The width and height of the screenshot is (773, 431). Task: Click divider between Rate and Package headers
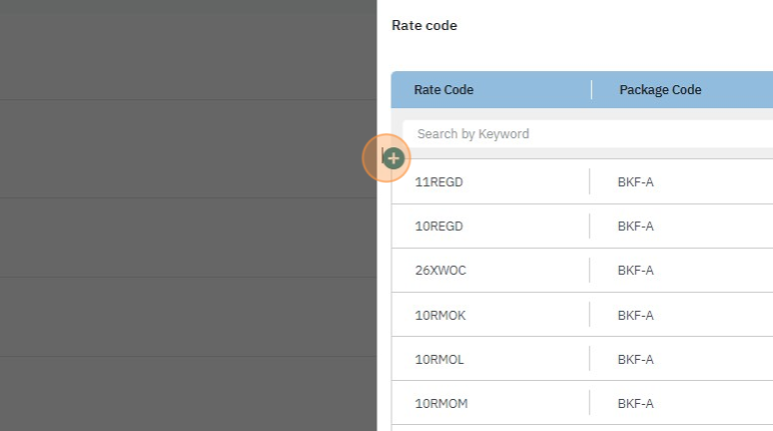[591, 90]
